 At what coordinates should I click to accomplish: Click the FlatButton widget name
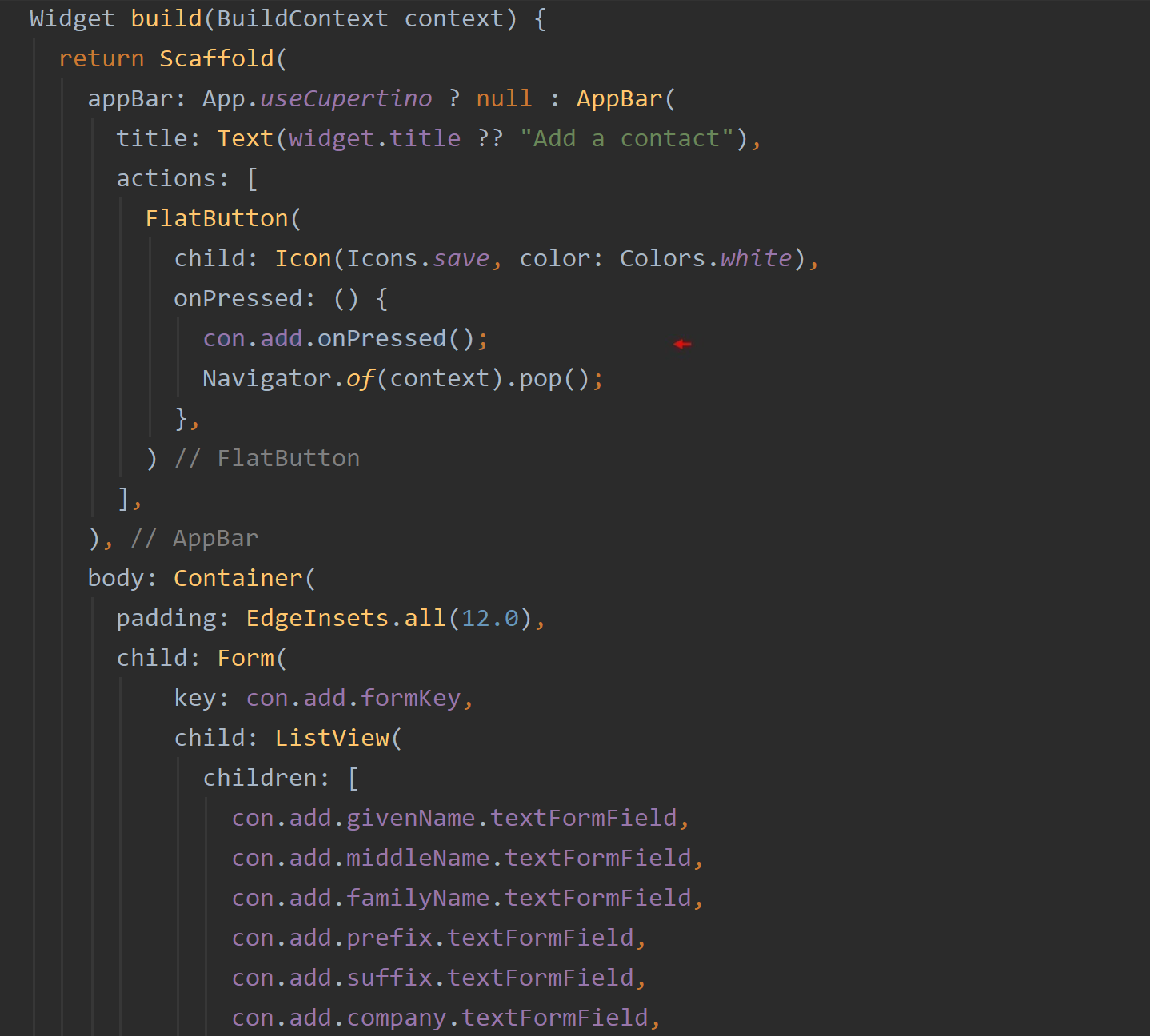pos(218,217)
